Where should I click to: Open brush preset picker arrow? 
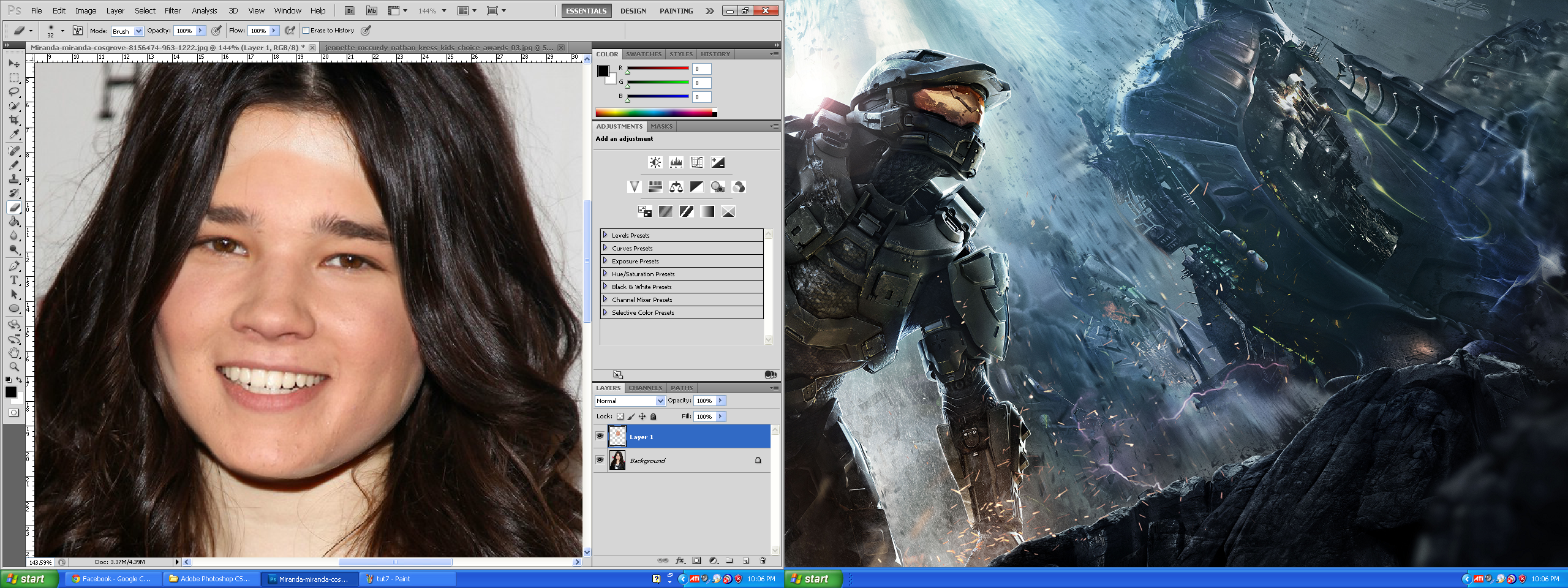pyautogui.click(x=62, y=31)
